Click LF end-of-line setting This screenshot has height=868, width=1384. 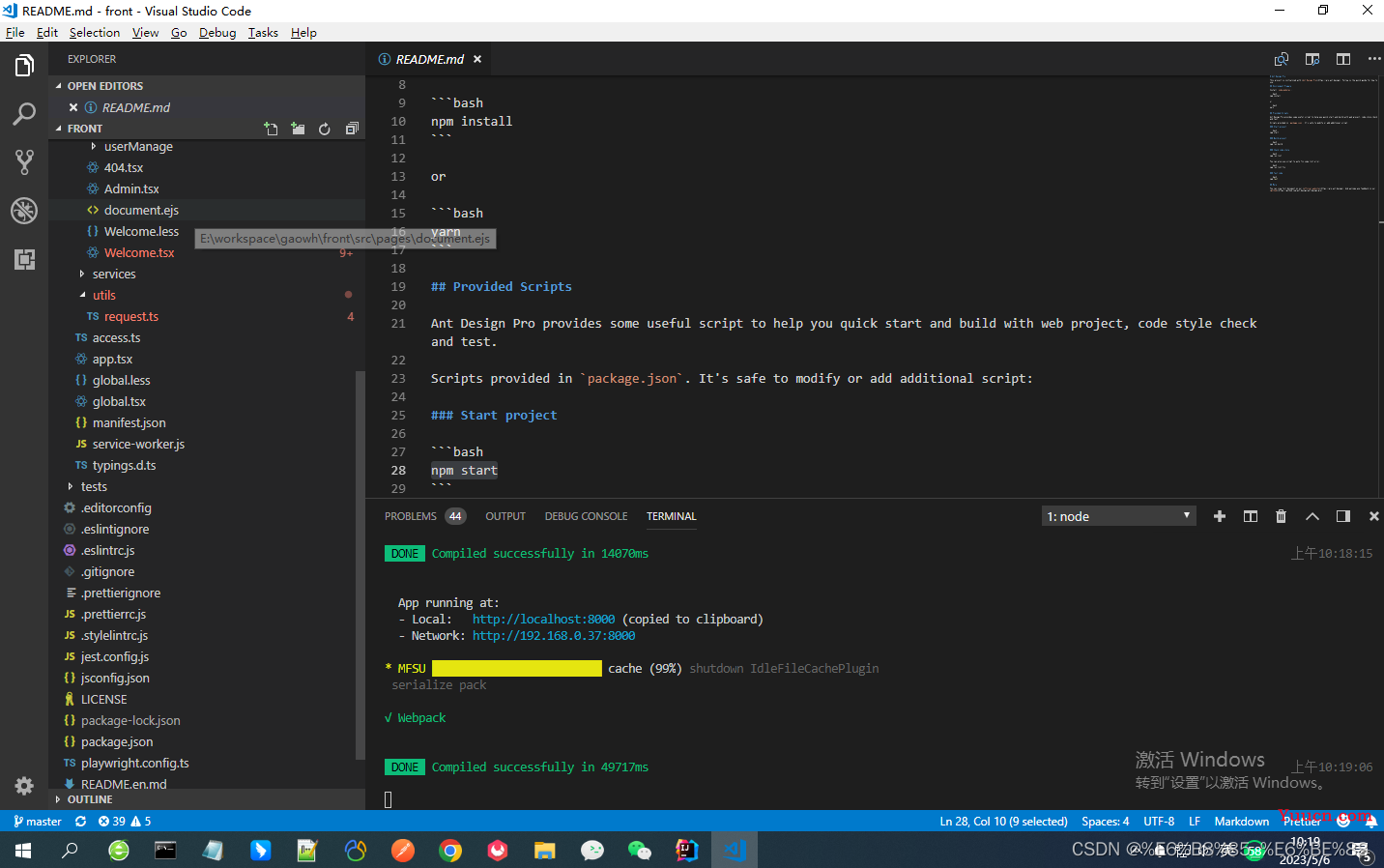pyautogui.click(x=1195, y=821)
